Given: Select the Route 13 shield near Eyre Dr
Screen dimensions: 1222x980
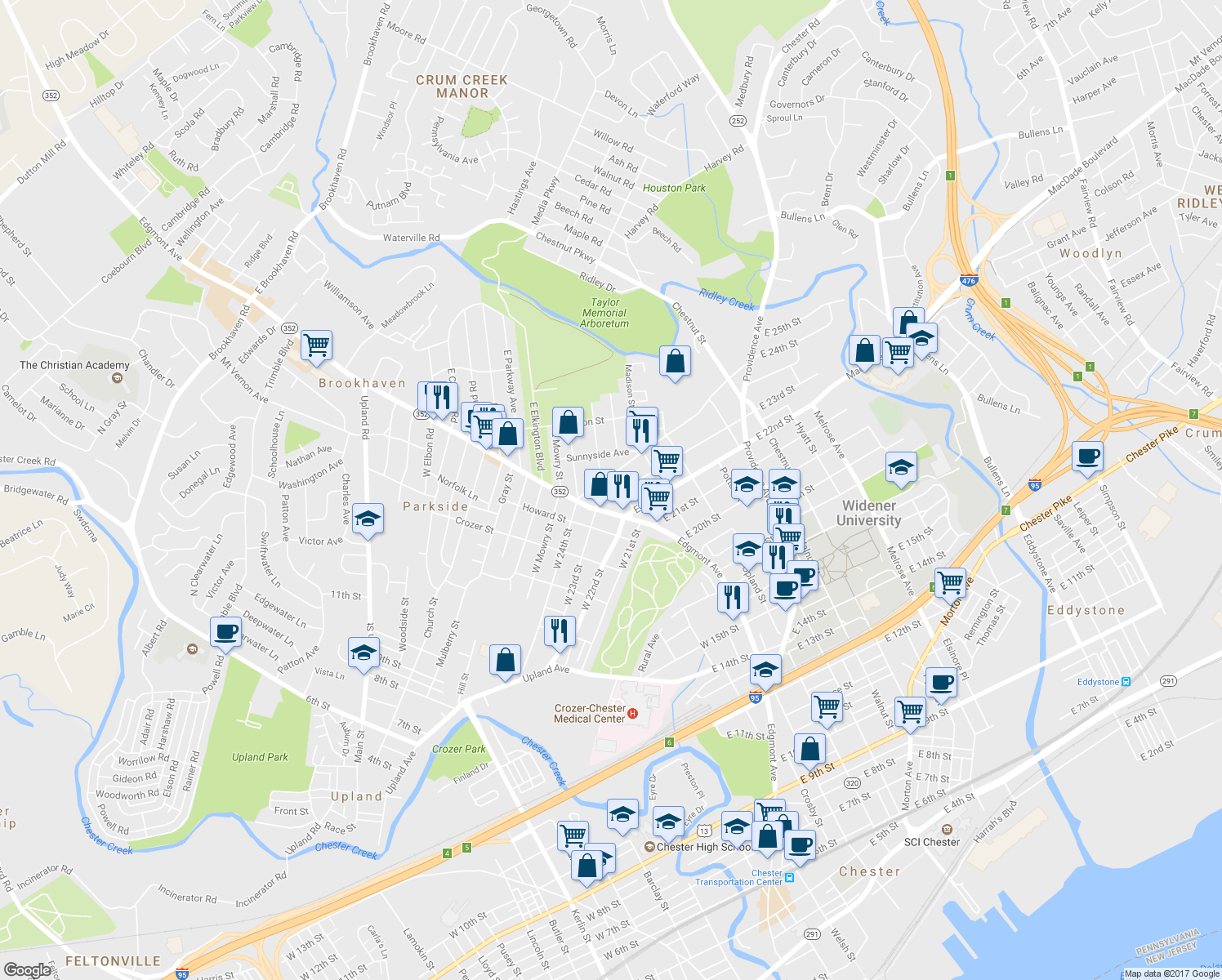Looking at the screenshot, I should coord(703,831).
